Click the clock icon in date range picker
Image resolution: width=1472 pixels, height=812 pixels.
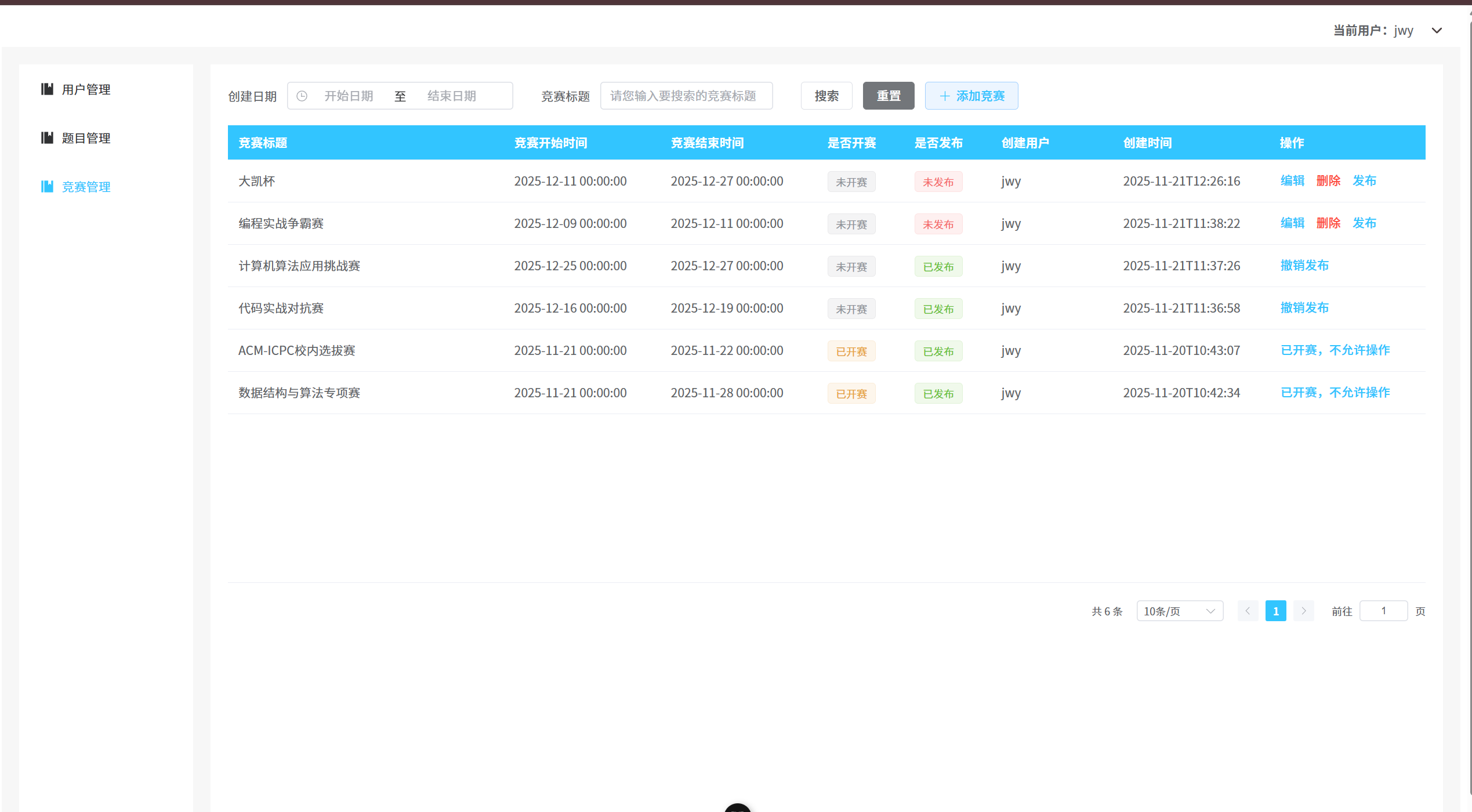click(x=302, y=96)
